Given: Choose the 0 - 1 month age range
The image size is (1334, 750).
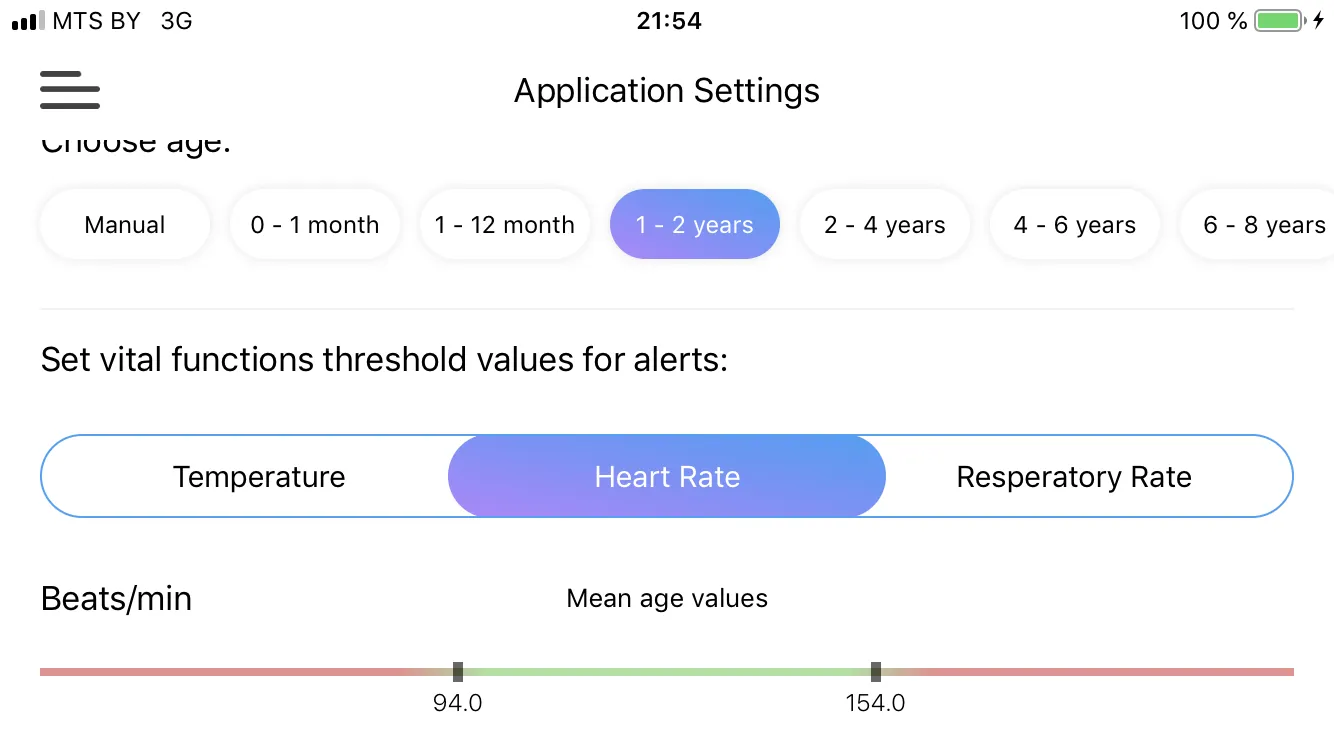Looking at the screenshot, I should [x=315, y=225].
